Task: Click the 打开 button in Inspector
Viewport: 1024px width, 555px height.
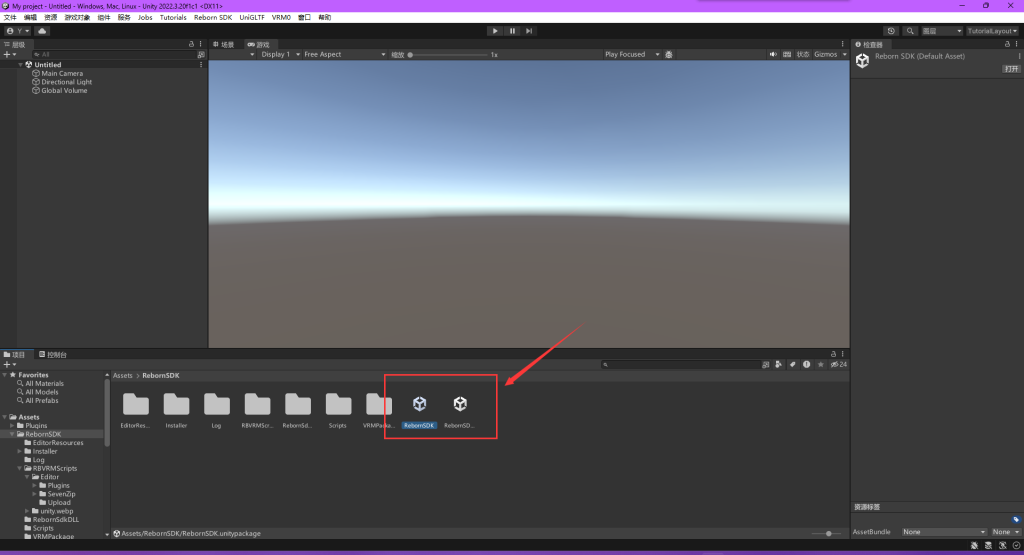Action: [x=1010, y=69]
